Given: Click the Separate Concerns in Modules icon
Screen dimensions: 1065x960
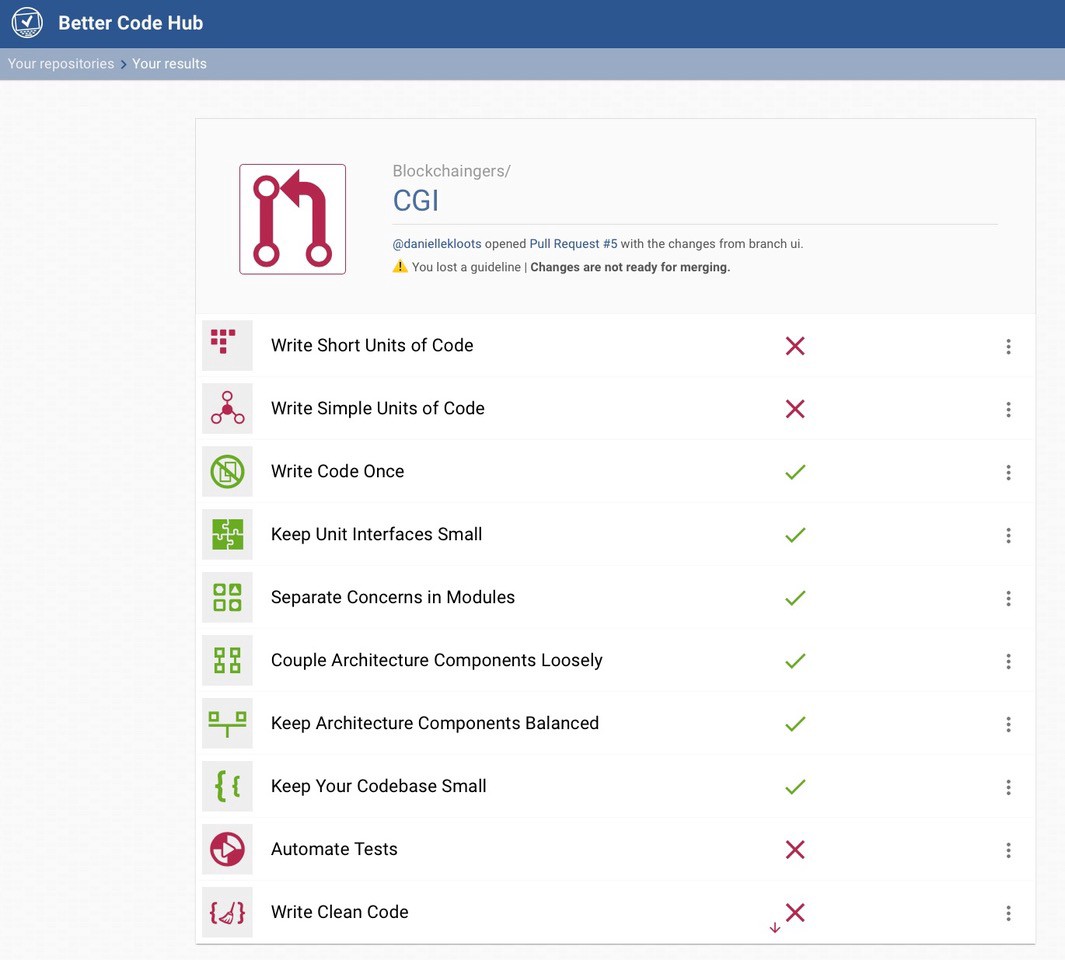Looking at the screenshot, I should (x=227, y=597).
